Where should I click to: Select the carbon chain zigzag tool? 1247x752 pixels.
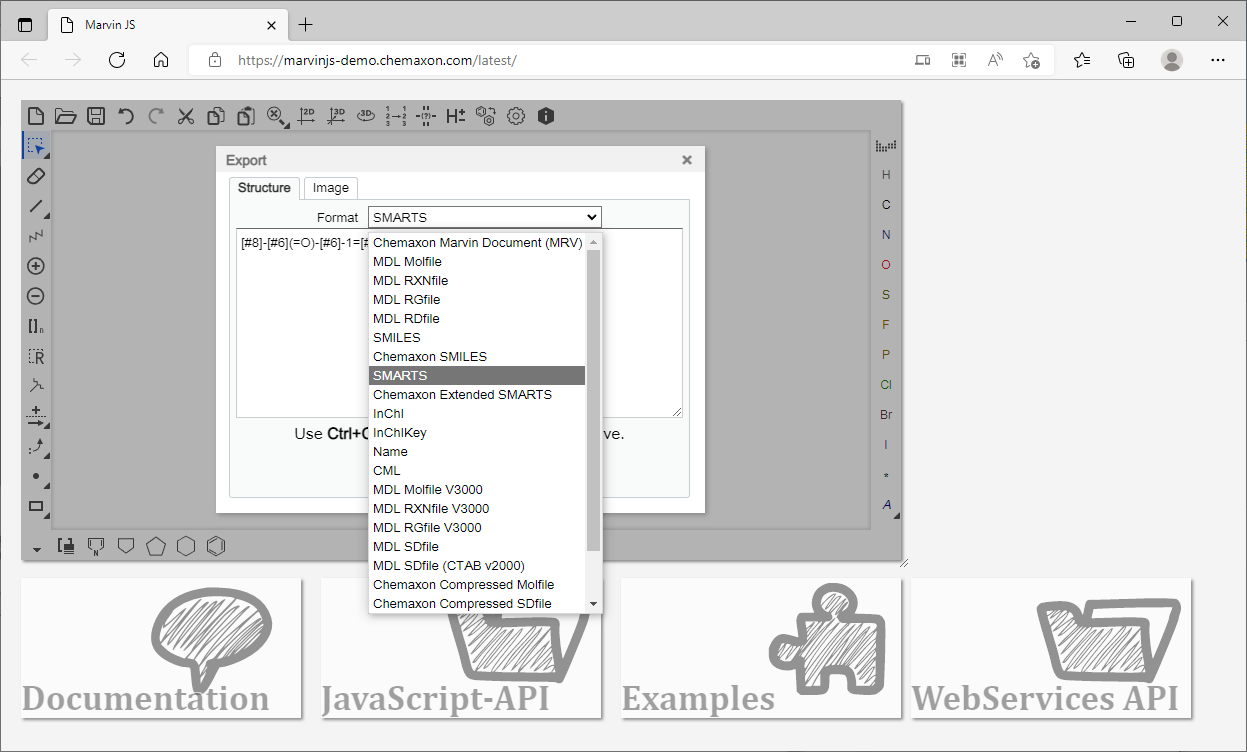click(36, 236)
